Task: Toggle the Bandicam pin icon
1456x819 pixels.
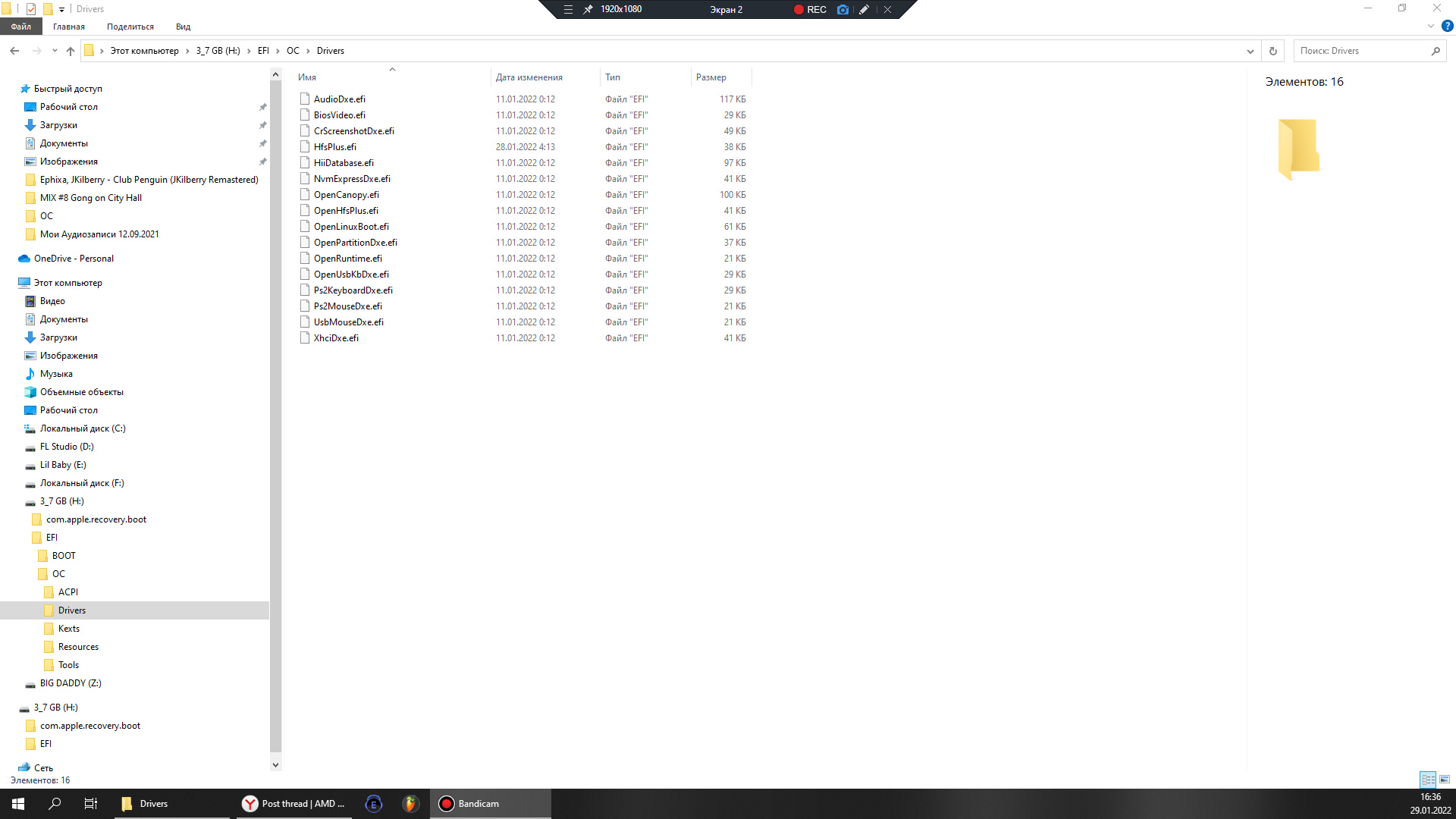Action: click(x=588, y=10)
